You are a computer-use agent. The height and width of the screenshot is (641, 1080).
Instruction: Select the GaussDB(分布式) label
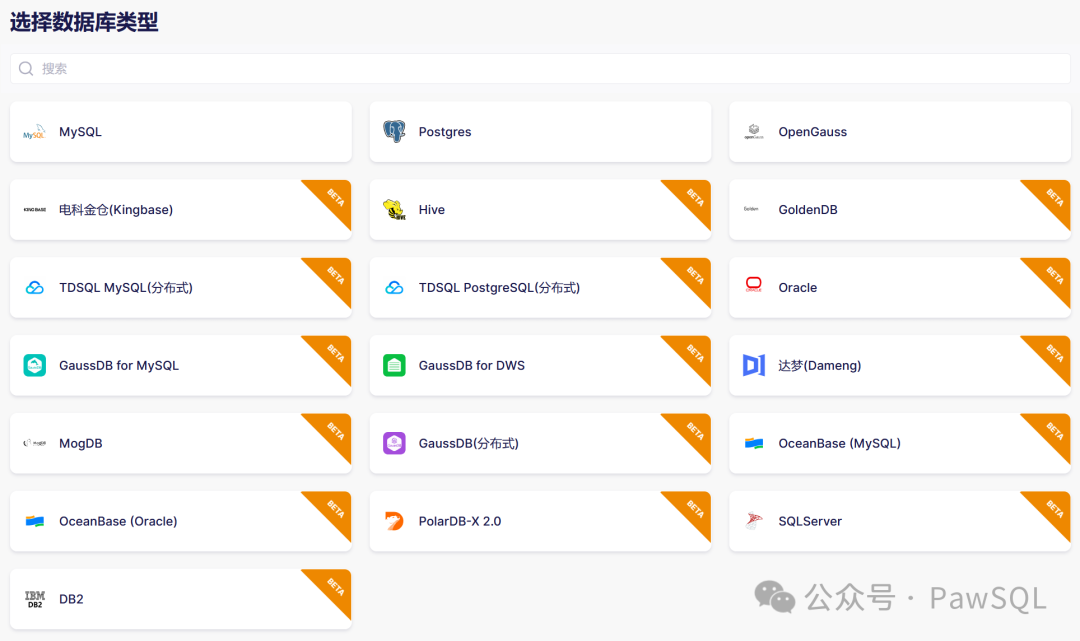click(x=468, y=443)
